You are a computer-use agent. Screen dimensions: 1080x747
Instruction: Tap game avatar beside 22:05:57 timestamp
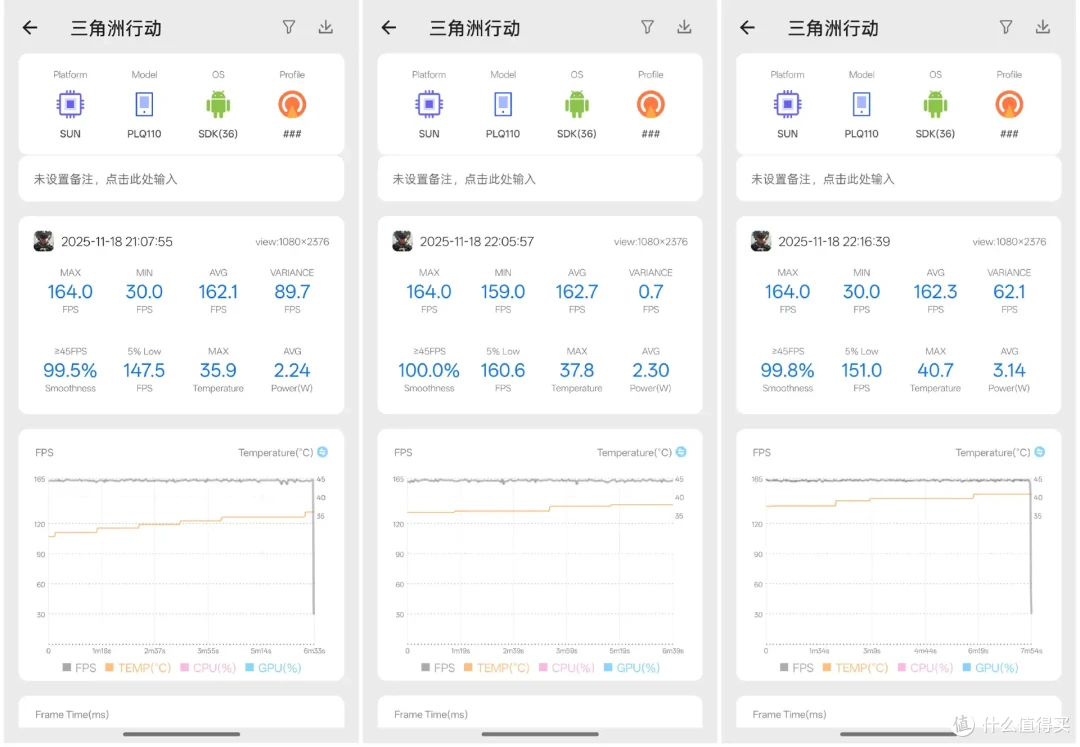pos(402,241)
